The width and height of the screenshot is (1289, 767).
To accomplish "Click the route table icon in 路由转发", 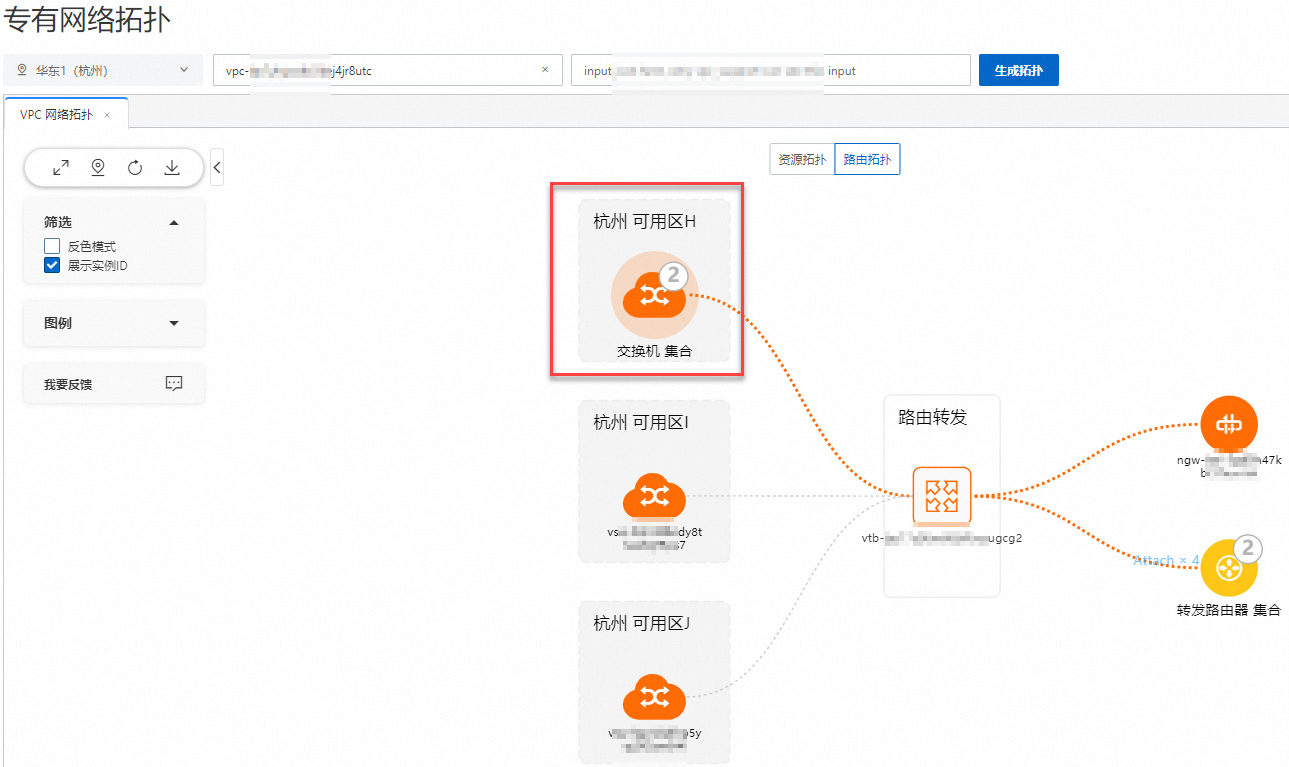I will point(942,495).
